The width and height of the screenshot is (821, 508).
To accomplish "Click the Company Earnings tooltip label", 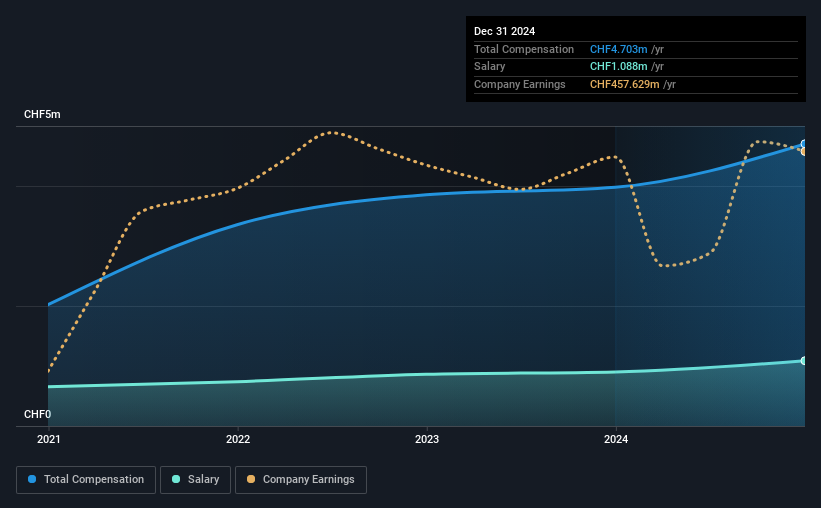I will tap(519, 84).
